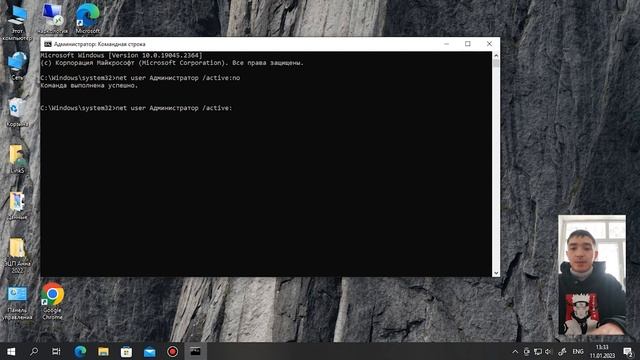Open the 'Этот компьютер' desktop icon
640x360 pixels.
point(17,22)
